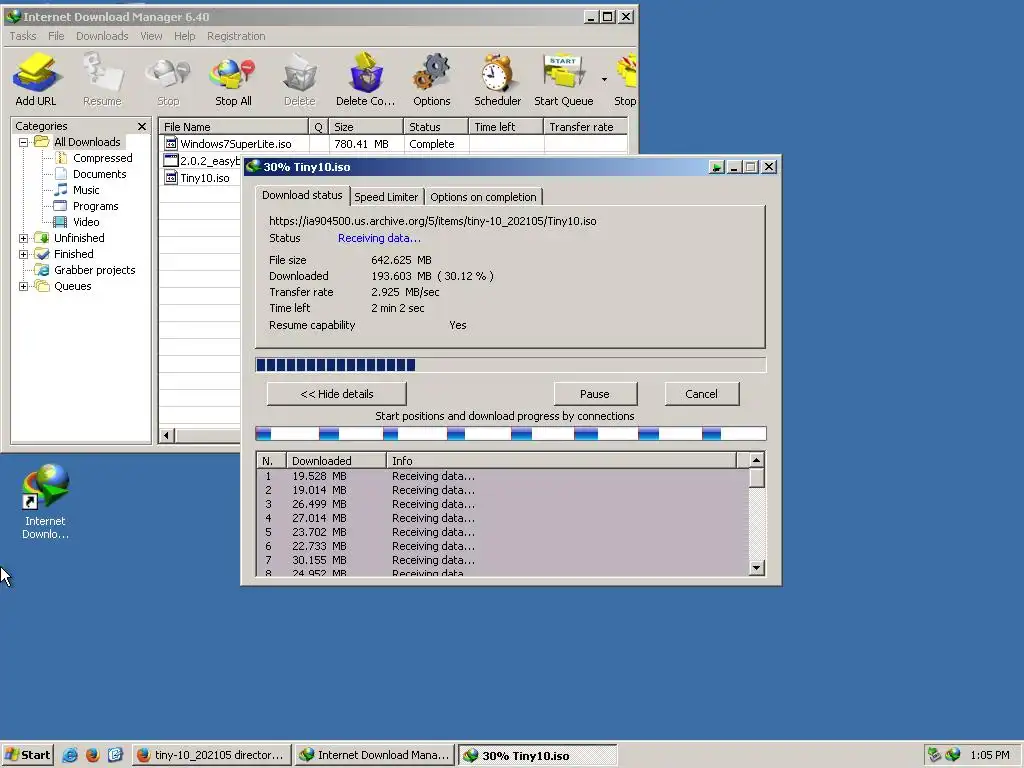Switch to Options on completion tab
Image resolution: width=1024 pixels, height=768 pixels.
point(483,197)
